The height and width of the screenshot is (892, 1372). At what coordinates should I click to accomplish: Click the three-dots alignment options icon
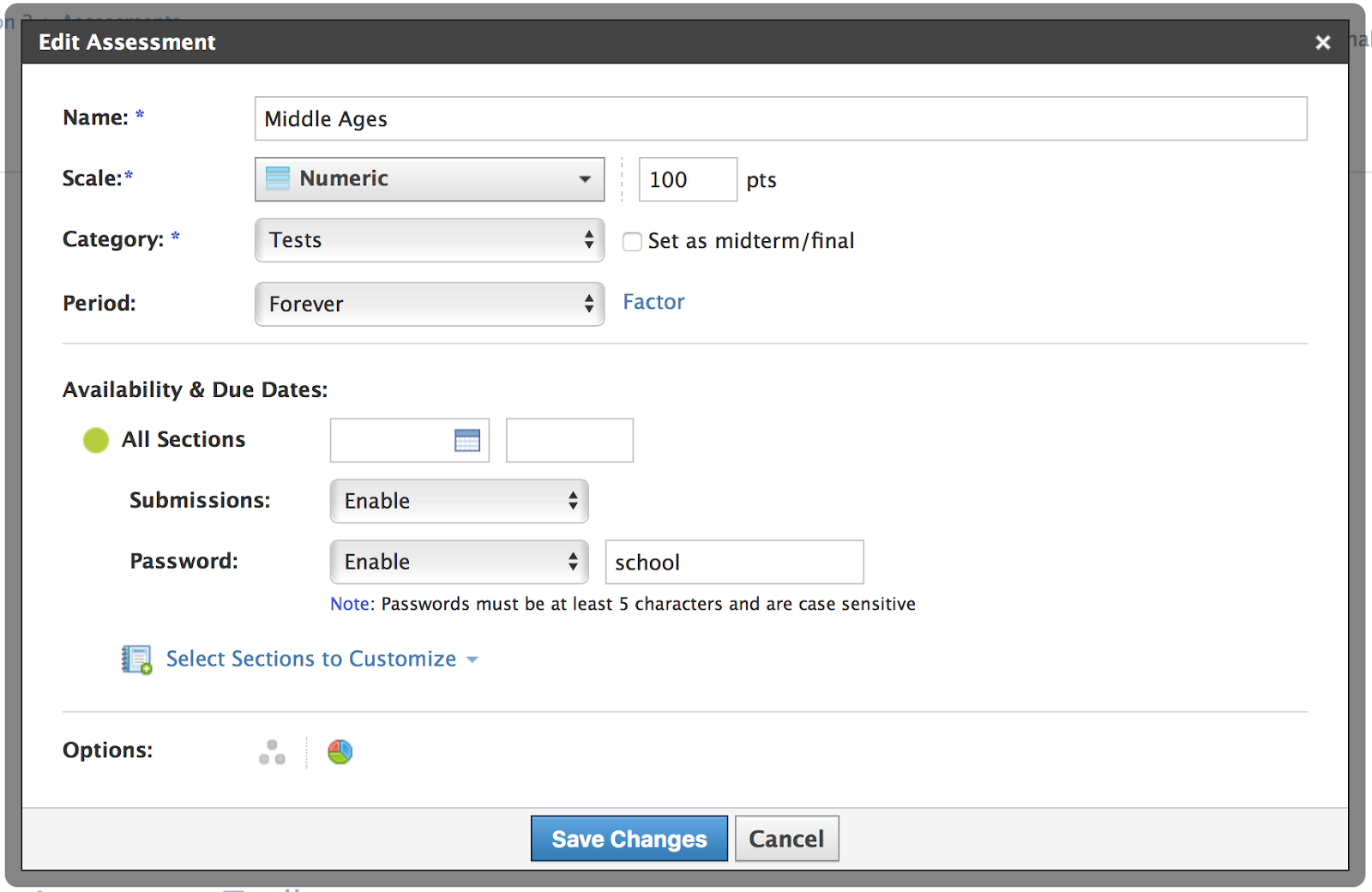272,752
